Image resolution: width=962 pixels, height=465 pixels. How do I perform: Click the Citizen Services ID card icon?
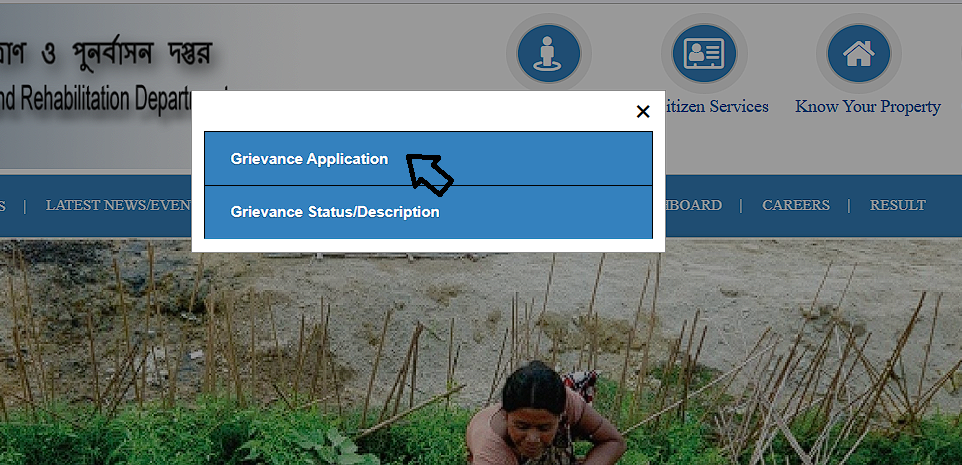pyautogui.click(x=704, y=54)
